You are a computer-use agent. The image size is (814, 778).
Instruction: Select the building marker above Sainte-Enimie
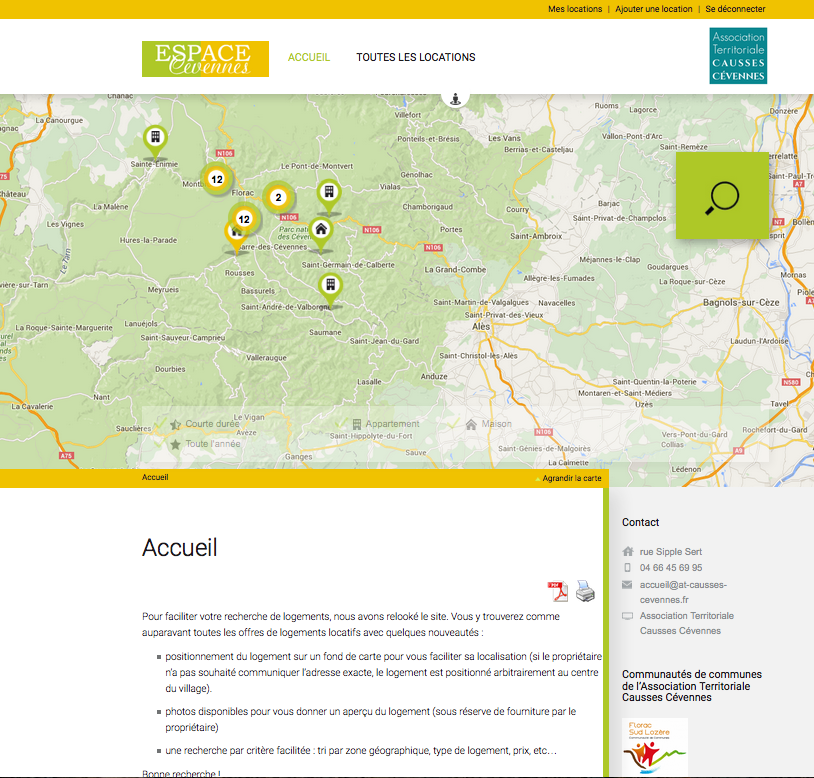click(x=155, y=141)
